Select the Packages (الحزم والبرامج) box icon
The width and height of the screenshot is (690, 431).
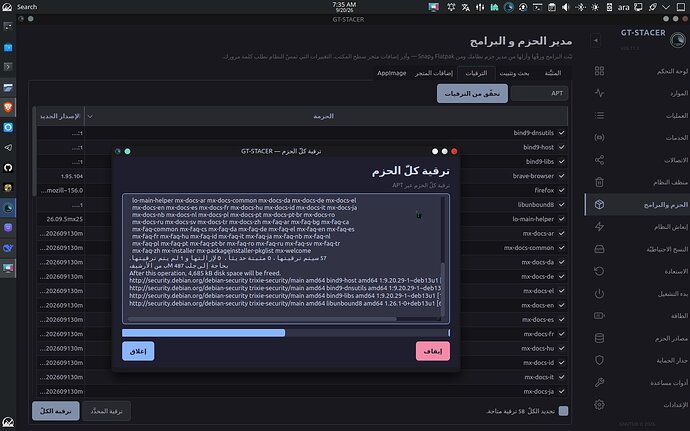click(599, 204)
